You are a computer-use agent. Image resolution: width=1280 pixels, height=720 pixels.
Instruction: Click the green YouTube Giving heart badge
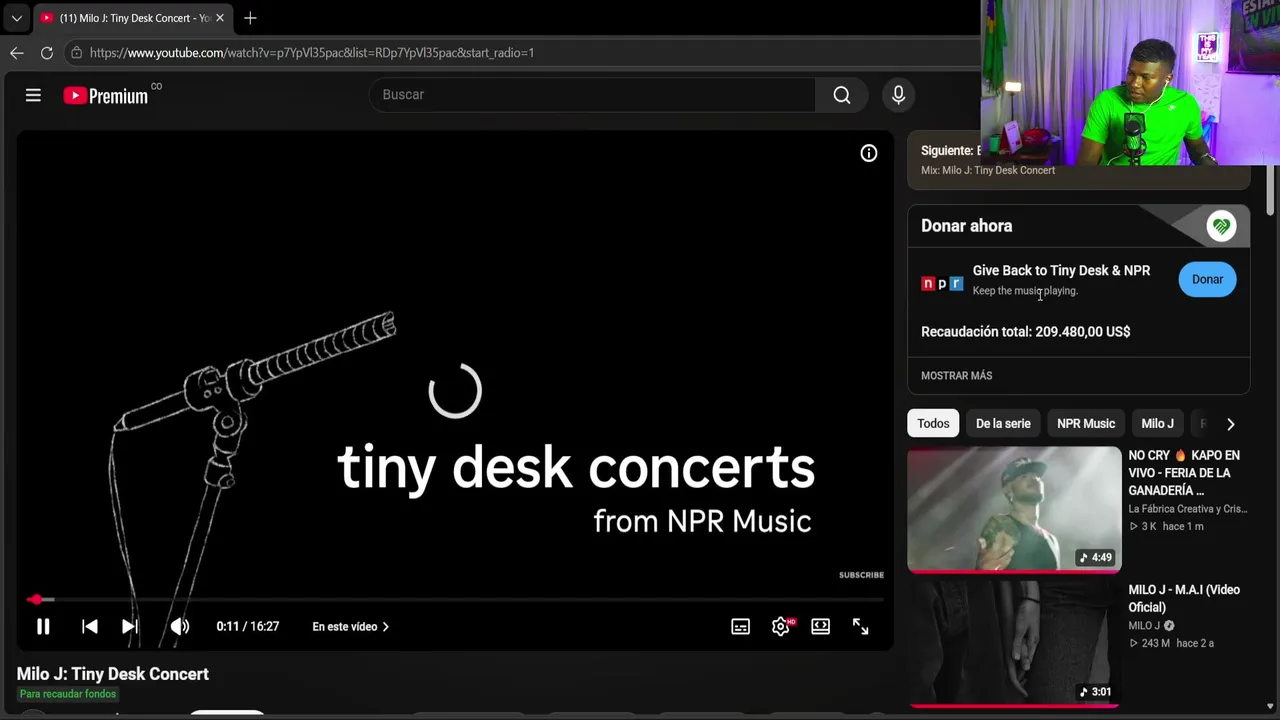(1221, 226)
